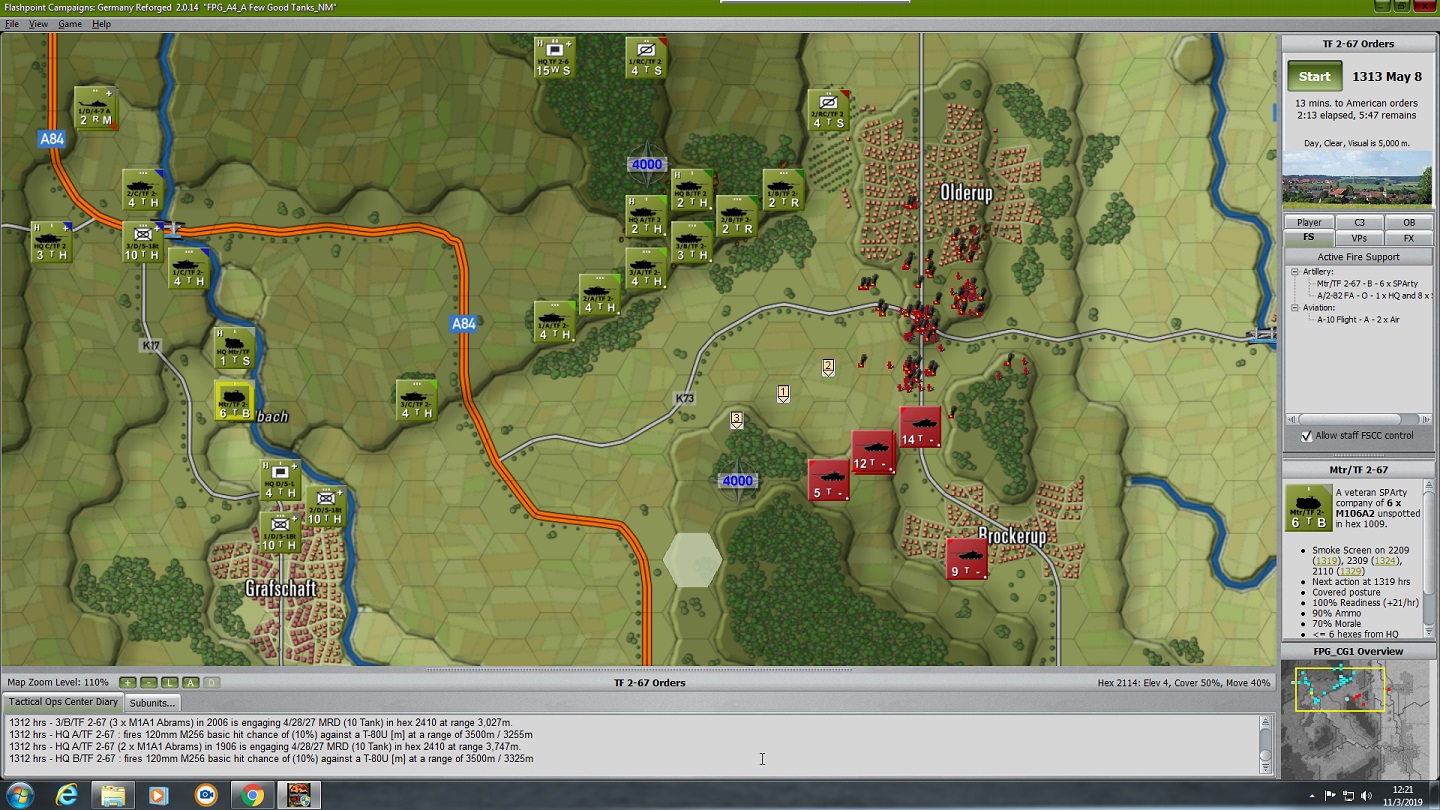This screenshot has height=810, width=1440.
Task: Open the Windows Start menu
Action: [19, 795]
